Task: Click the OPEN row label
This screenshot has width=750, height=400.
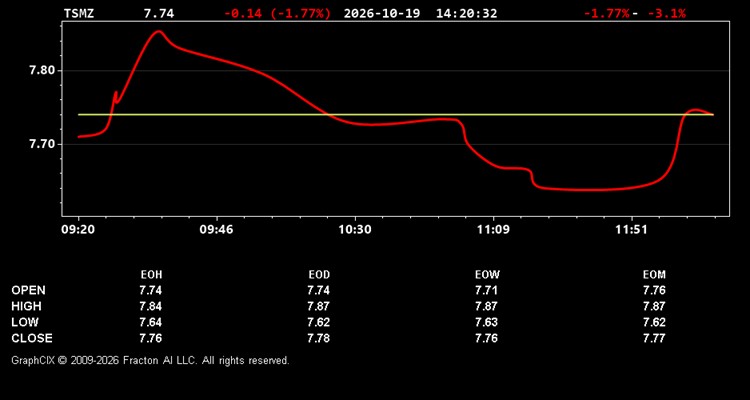Action: tap(29, 290)
